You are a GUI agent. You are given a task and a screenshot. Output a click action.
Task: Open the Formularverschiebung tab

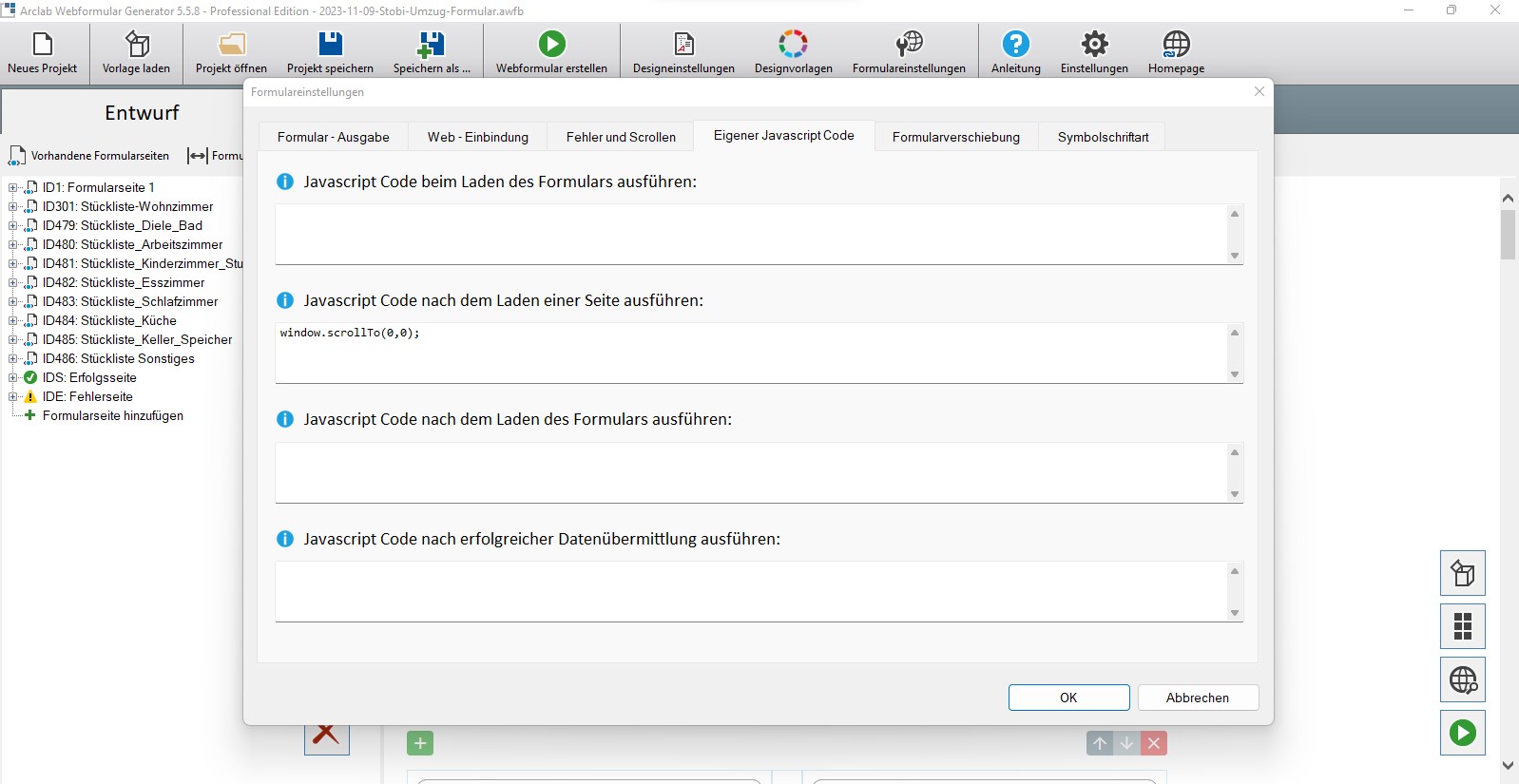coord(955,137)
